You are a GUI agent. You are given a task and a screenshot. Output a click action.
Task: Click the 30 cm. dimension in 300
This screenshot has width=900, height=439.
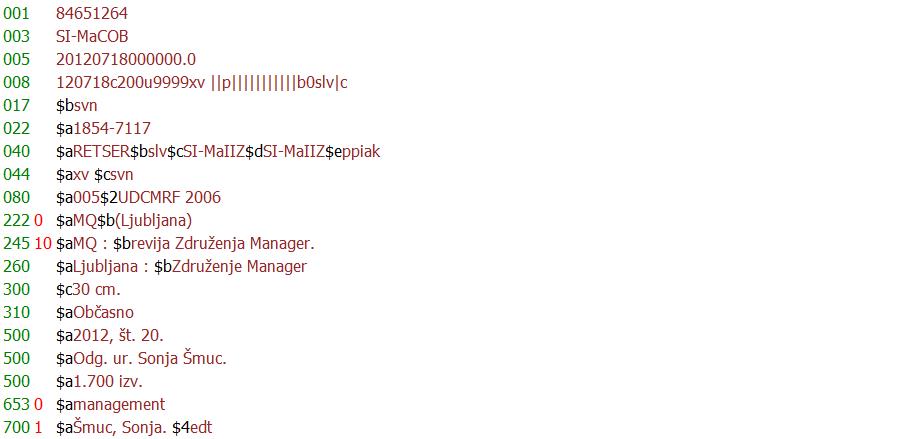[x=96, y=289]
